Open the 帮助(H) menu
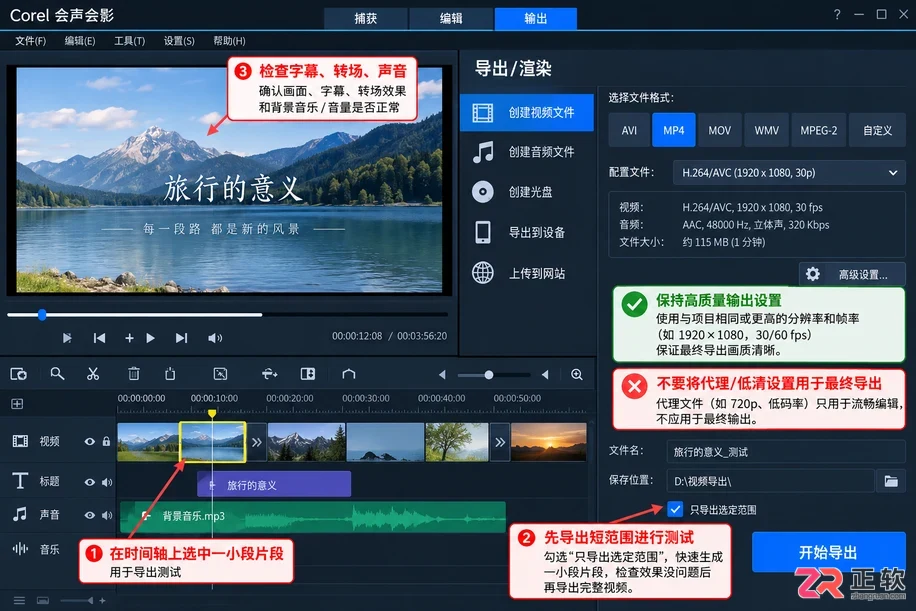This screenshot has height=611, width=916. click(x=229, y=41)
